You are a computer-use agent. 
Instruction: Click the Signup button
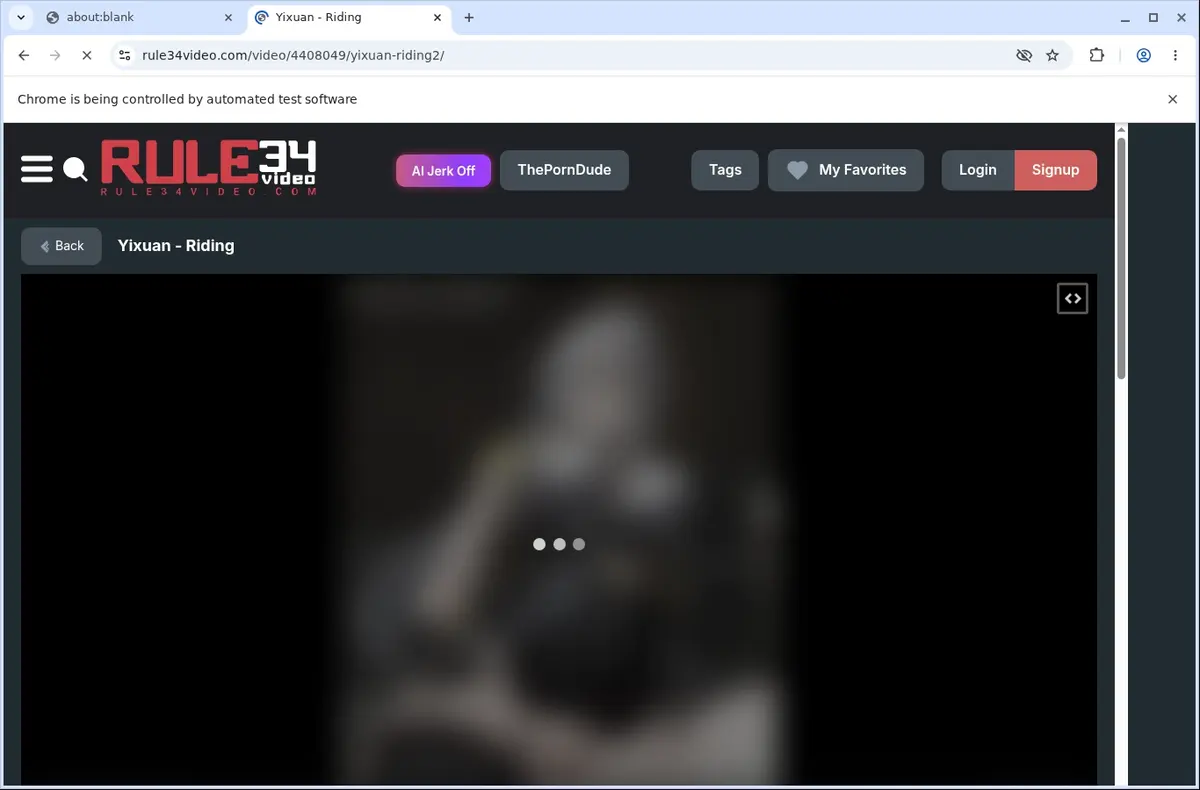(1056, 170)
